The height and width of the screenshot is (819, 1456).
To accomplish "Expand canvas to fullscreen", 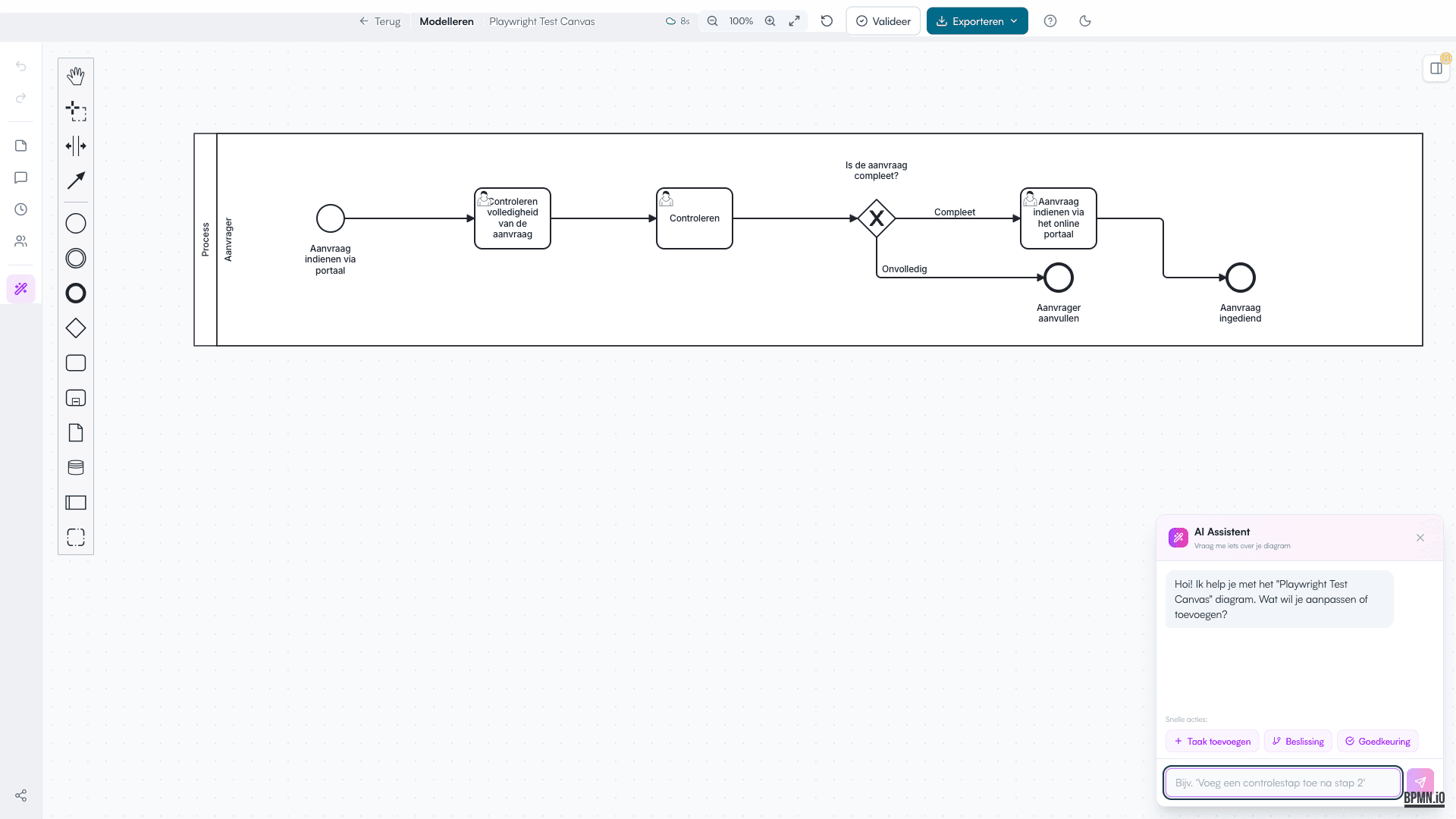I will point(794,21).
